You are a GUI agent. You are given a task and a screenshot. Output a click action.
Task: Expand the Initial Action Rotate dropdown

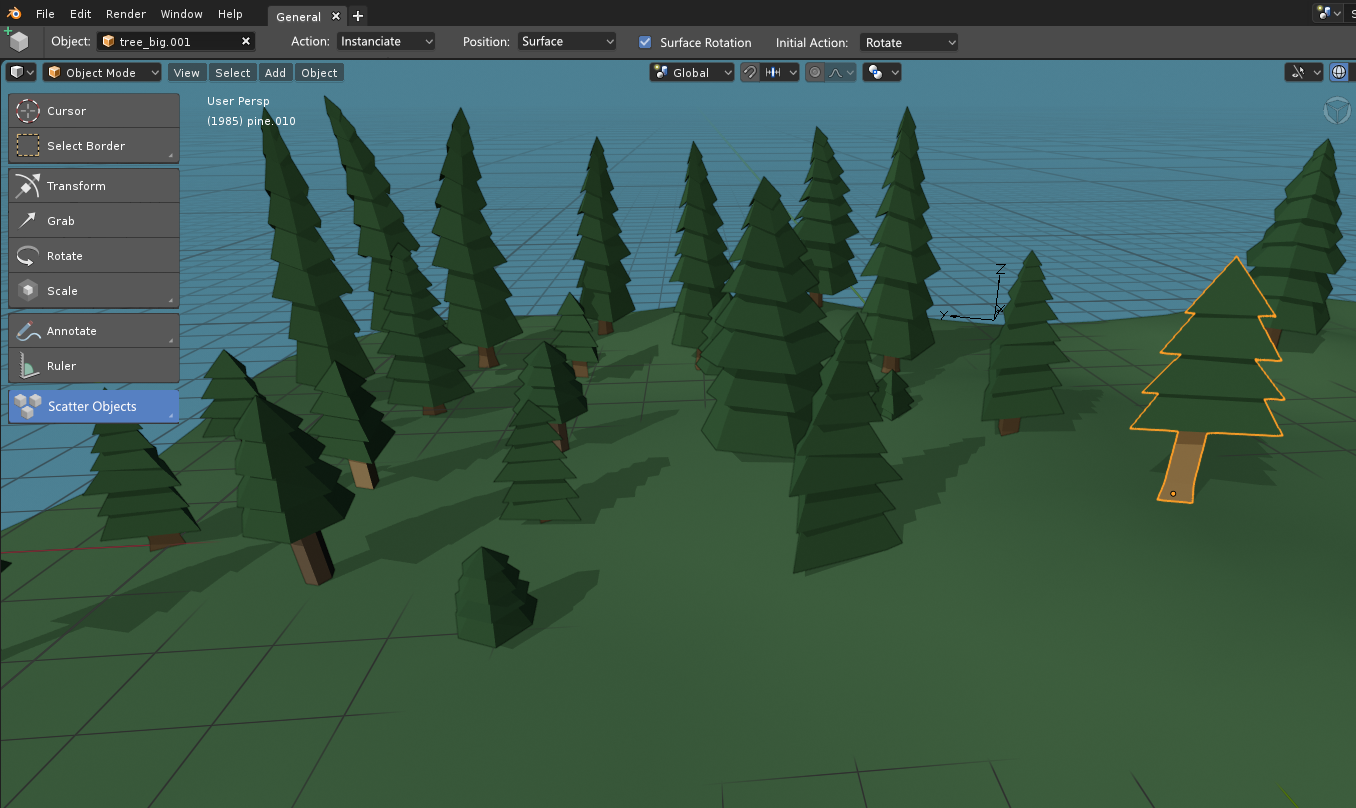pos(909,42)
